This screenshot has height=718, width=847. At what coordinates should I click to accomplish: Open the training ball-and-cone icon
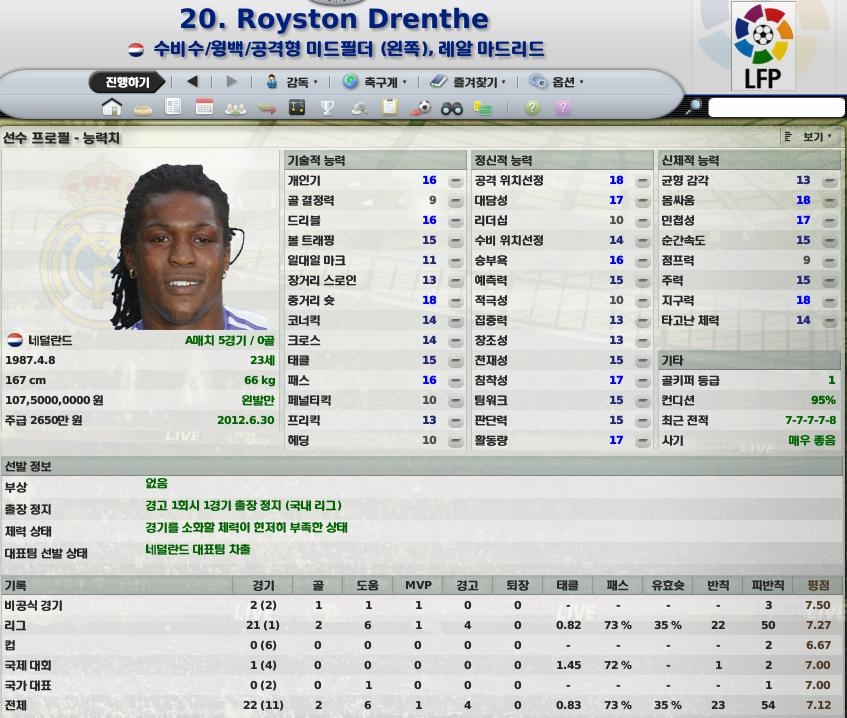(420, 108)
